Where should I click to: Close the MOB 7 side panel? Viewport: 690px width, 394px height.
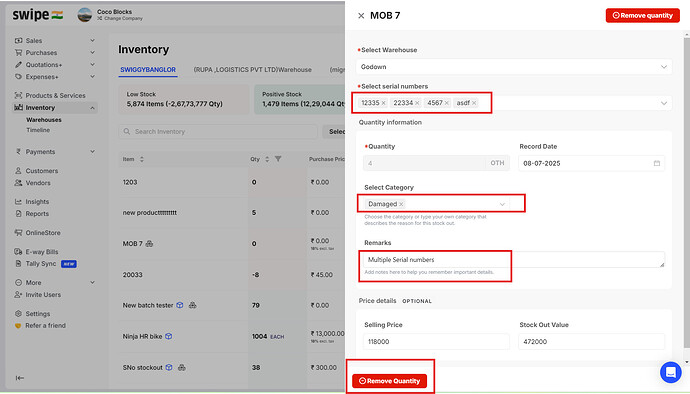point(361,16)
